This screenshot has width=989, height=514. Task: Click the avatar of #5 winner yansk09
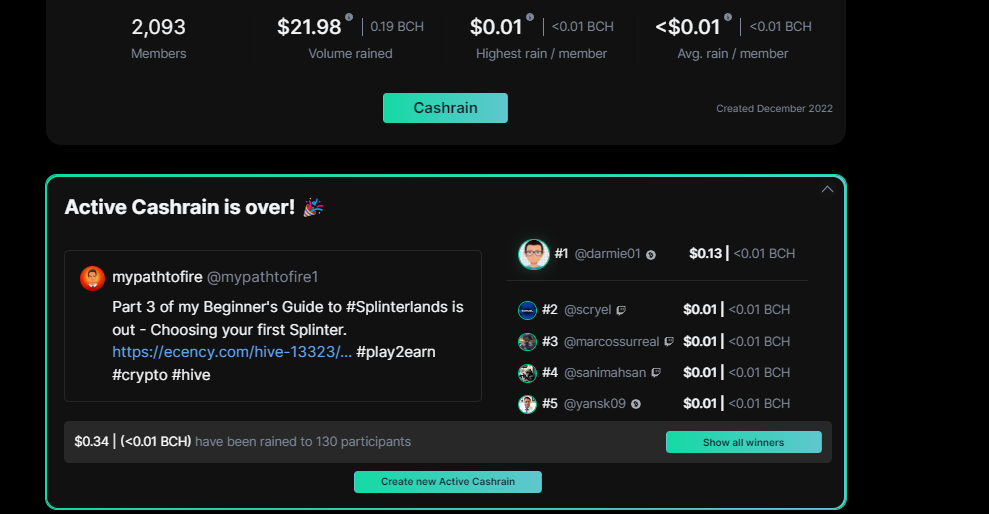coord(527,404)
